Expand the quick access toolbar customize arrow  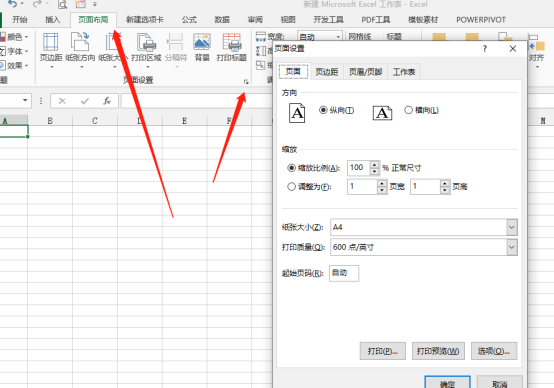(x=95, y=4)
